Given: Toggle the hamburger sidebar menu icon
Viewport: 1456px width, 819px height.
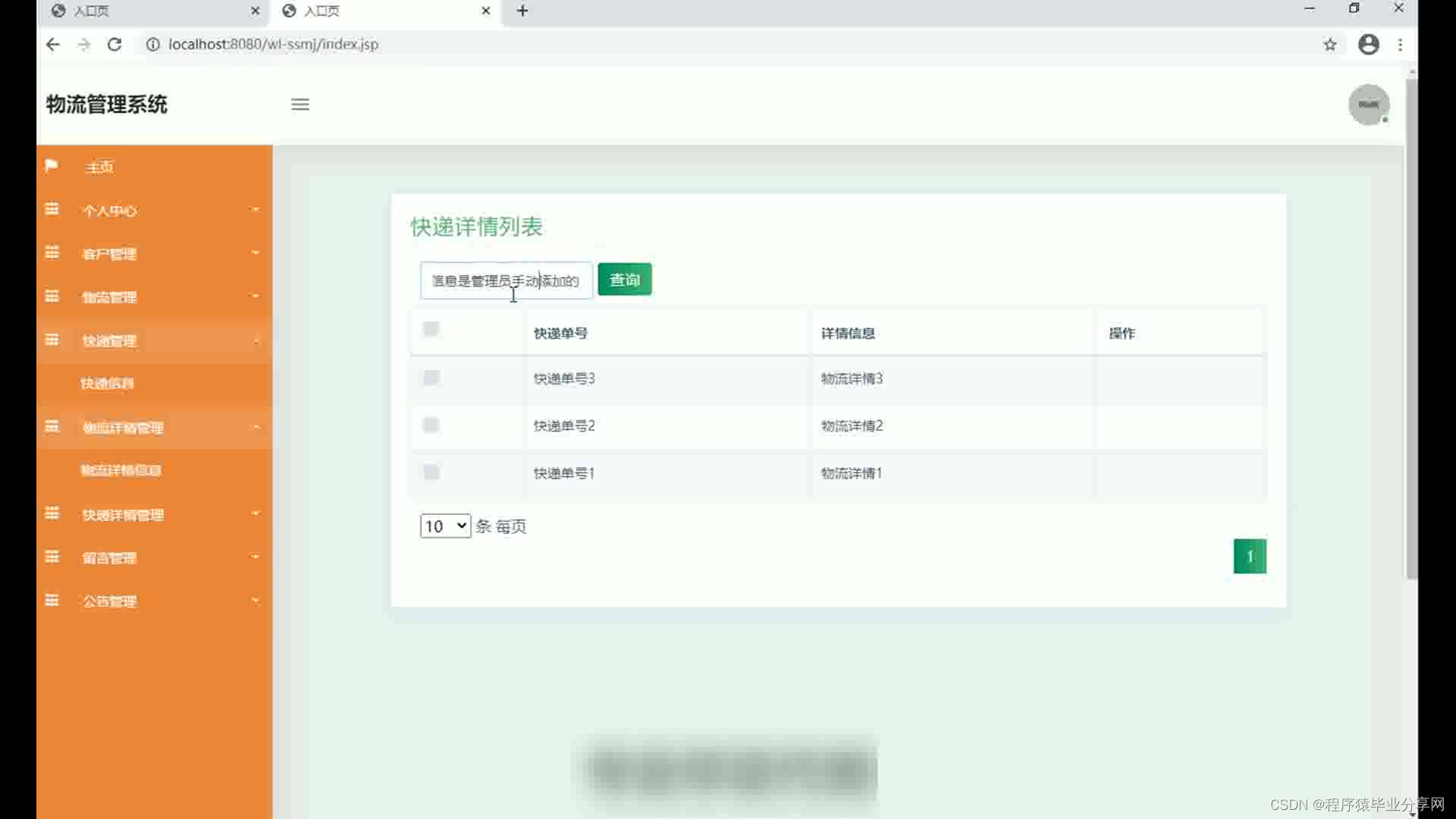Looking at the screenshot, I should (300, 105).
